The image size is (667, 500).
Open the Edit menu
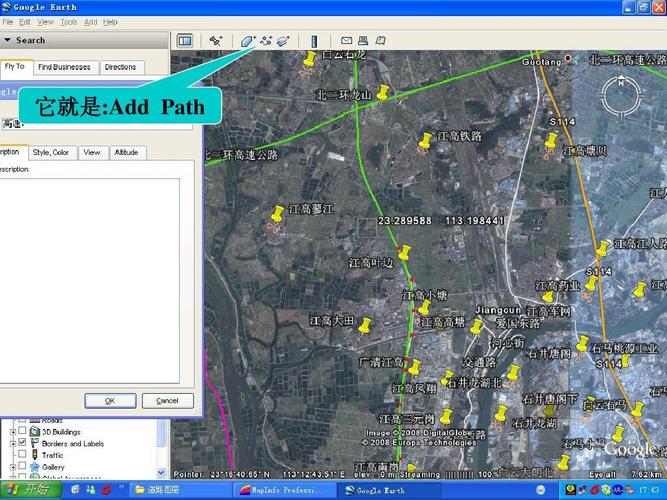point(25,22)
